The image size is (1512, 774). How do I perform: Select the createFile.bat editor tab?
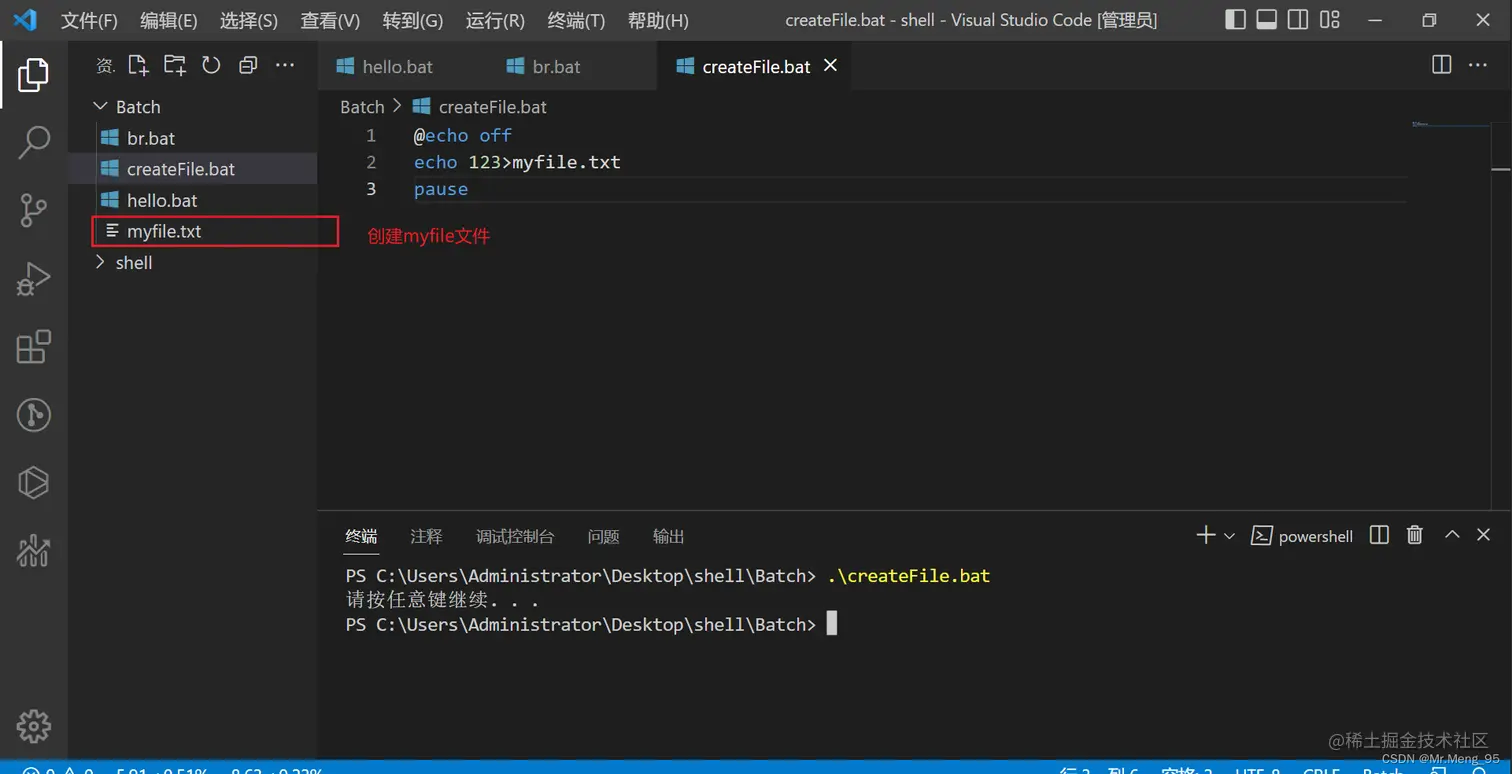click(x=756, y=66)
